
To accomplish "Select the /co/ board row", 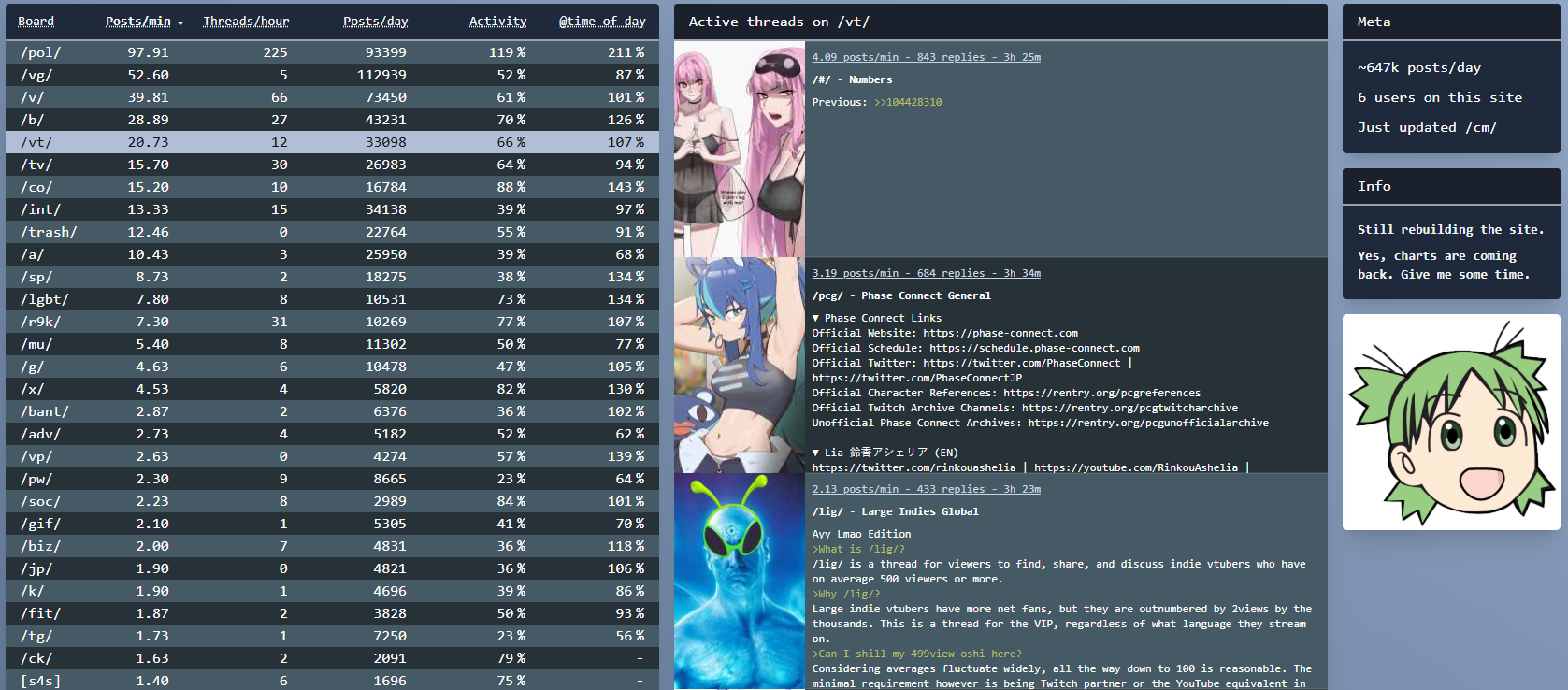I will click(332, 187).
